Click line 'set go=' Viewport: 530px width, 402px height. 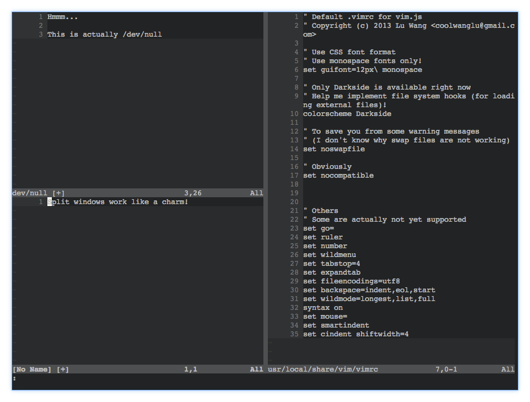click(319, 228)
